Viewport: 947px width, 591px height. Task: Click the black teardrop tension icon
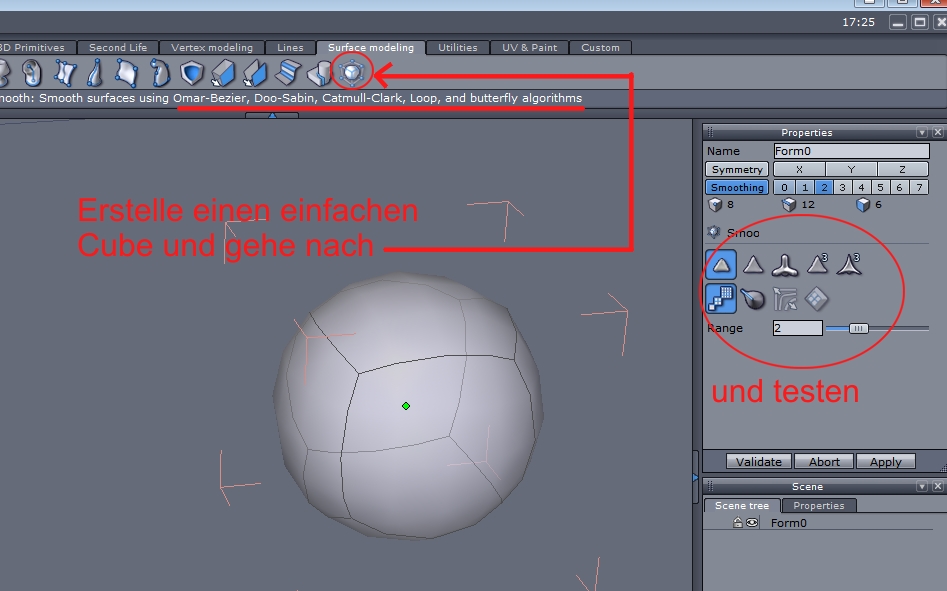coord(753,299)
